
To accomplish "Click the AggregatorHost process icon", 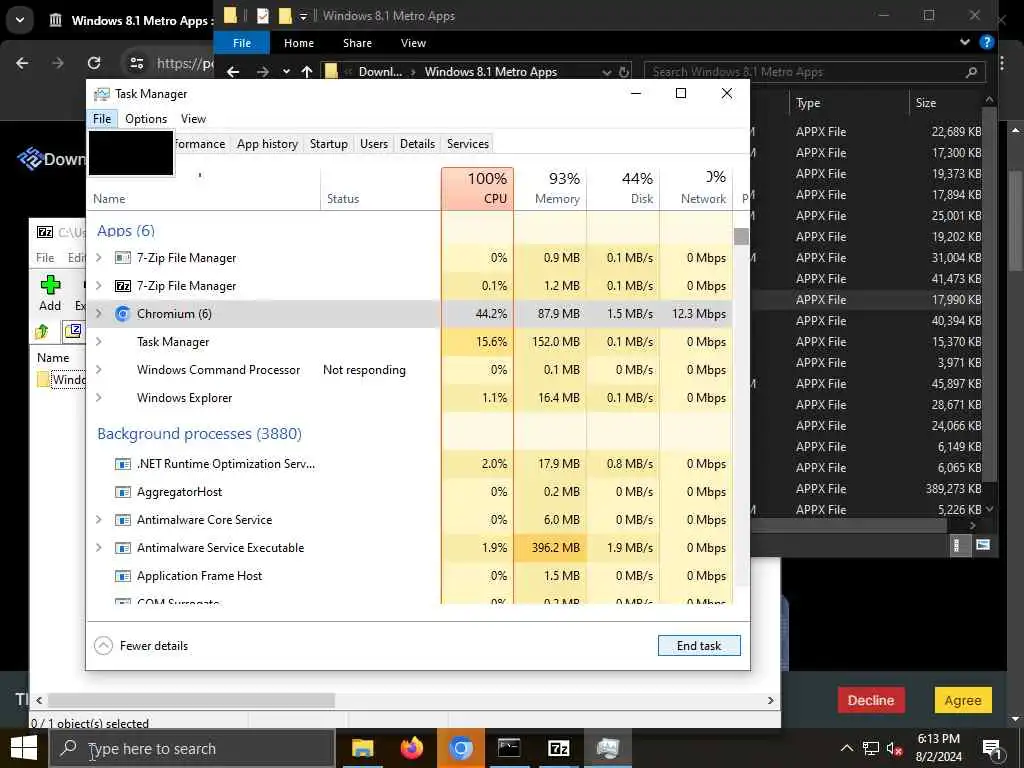I will click(123, 492).
